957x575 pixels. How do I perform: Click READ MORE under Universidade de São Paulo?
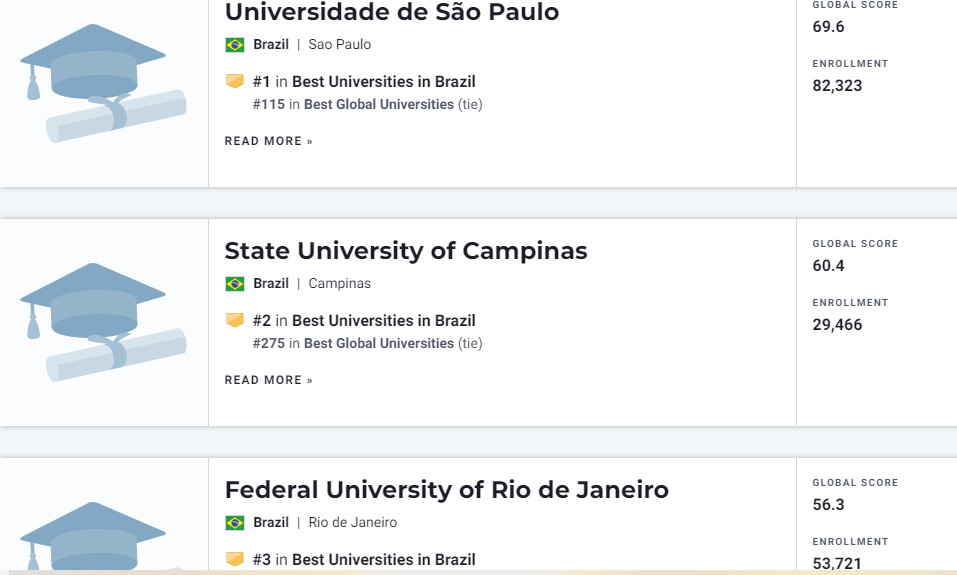(269, 141)
